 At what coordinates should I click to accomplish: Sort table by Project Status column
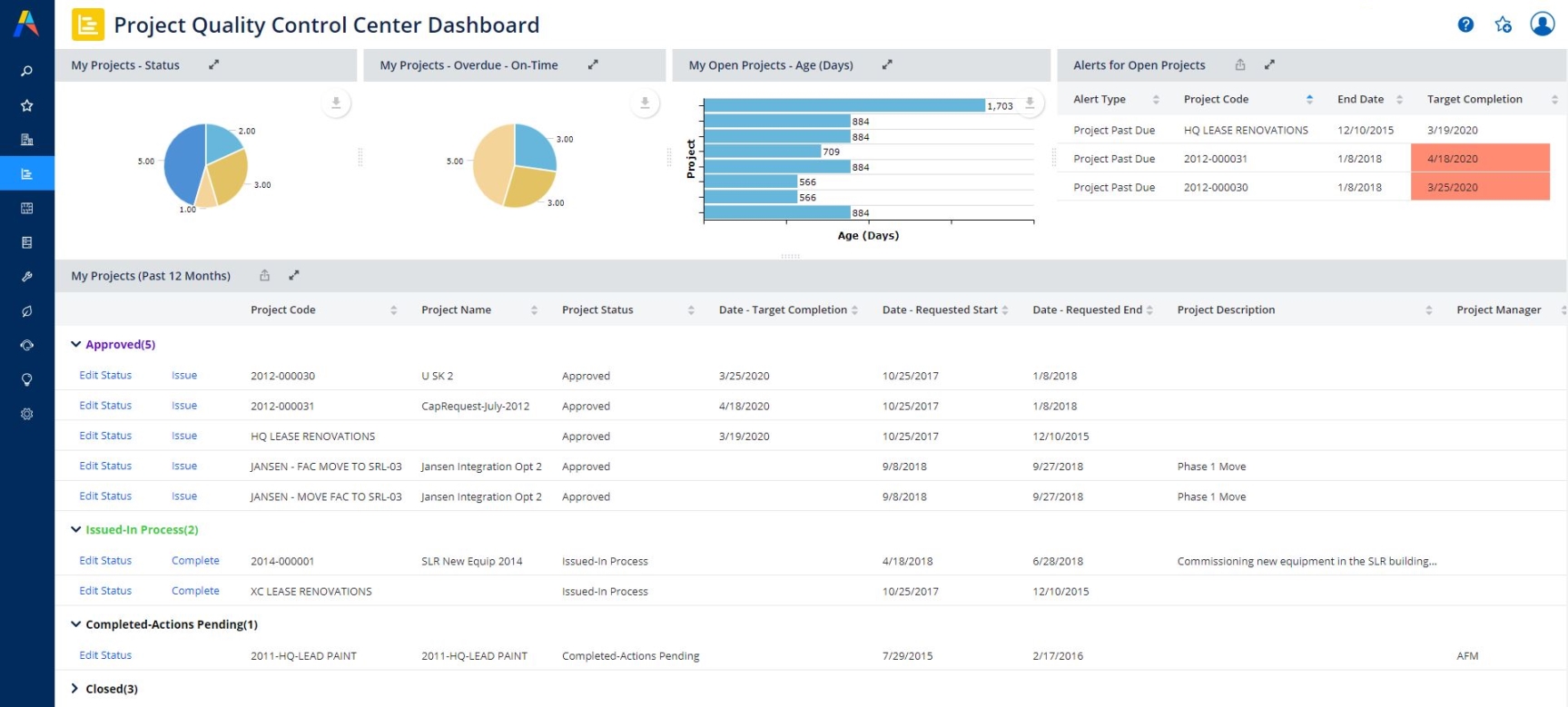(x=691, y=310)
